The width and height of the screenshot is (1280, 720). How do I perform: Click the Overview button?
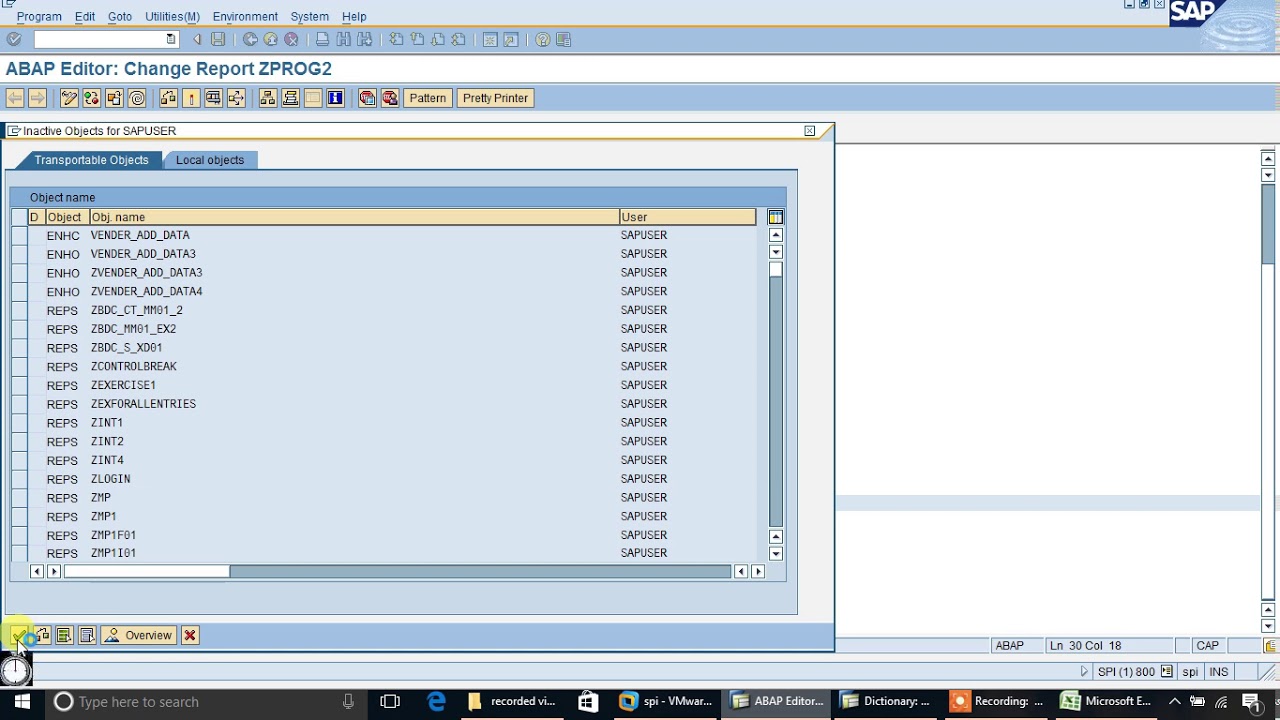pyautogui.click(x=138, y=636)
